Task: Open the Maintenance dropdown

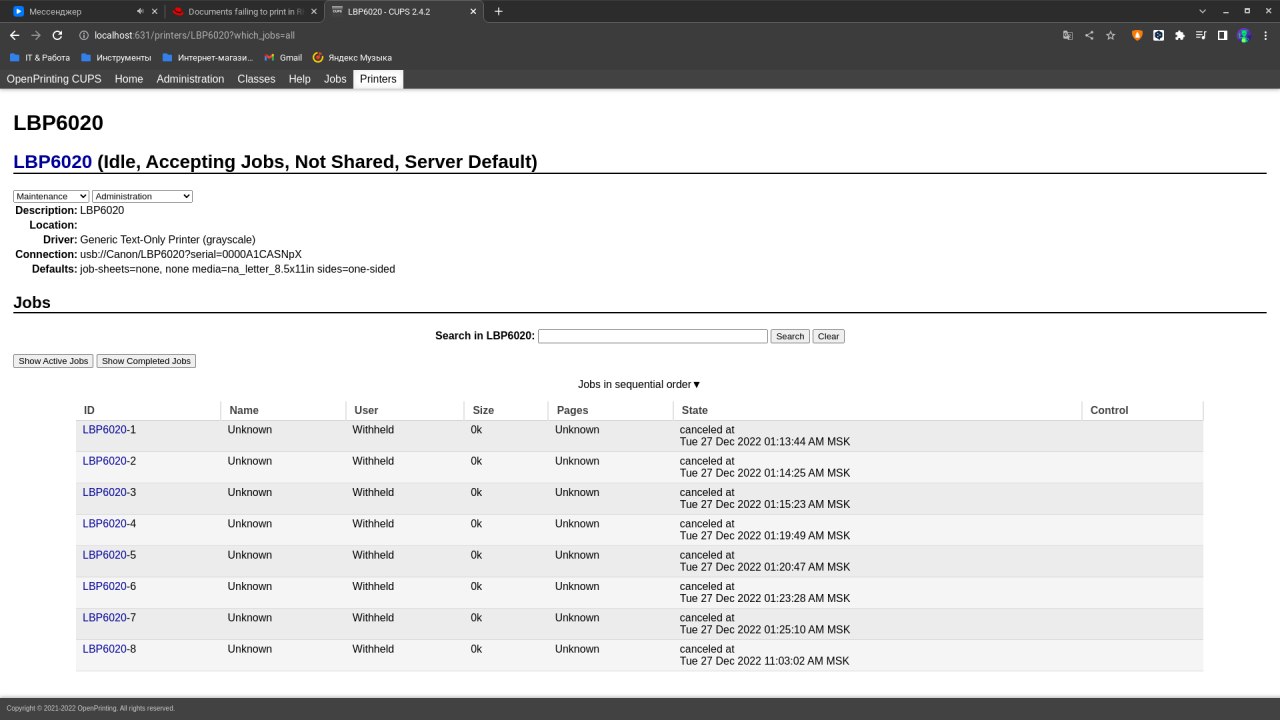Action: click(51, 197)
